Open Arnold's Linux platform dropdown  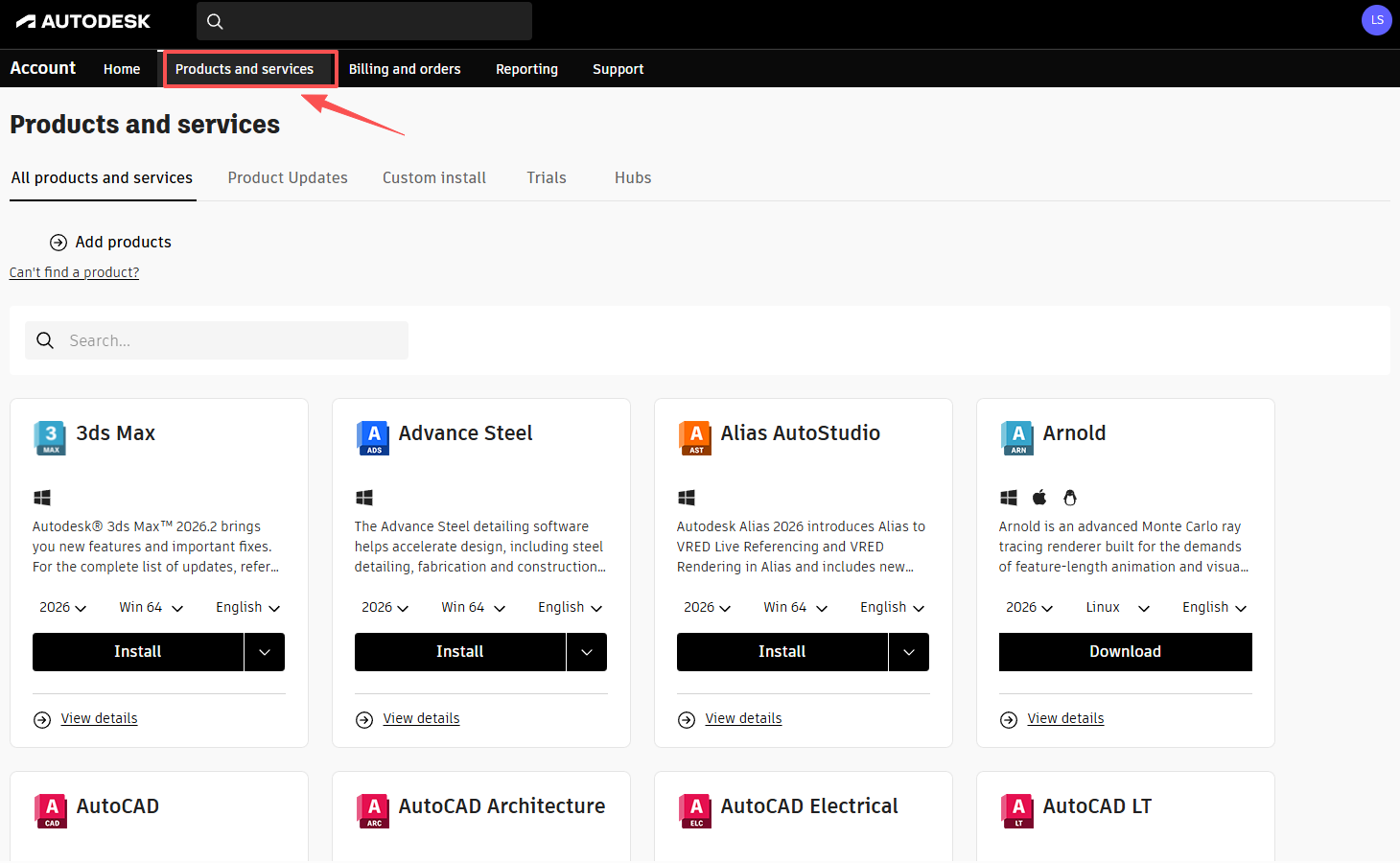[1117, 608]
